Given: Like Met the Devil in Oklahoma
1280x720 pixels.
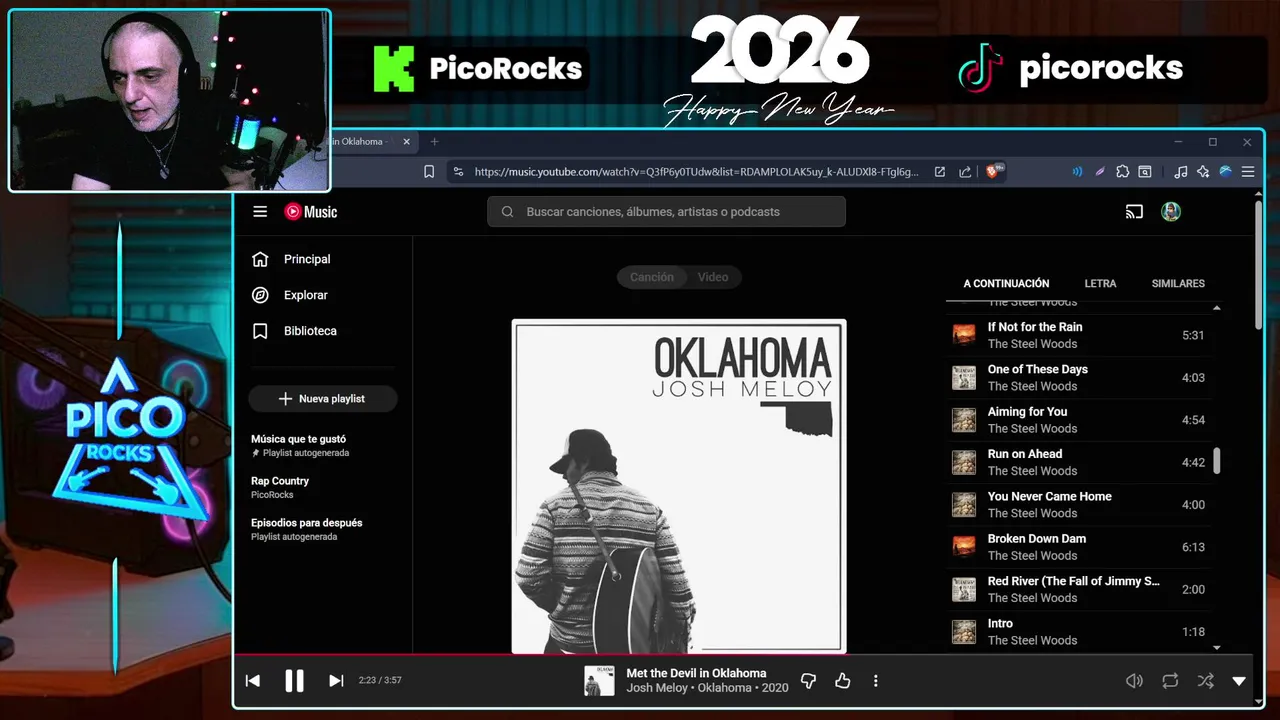Looking at the screenshot, I should point(842,681).
